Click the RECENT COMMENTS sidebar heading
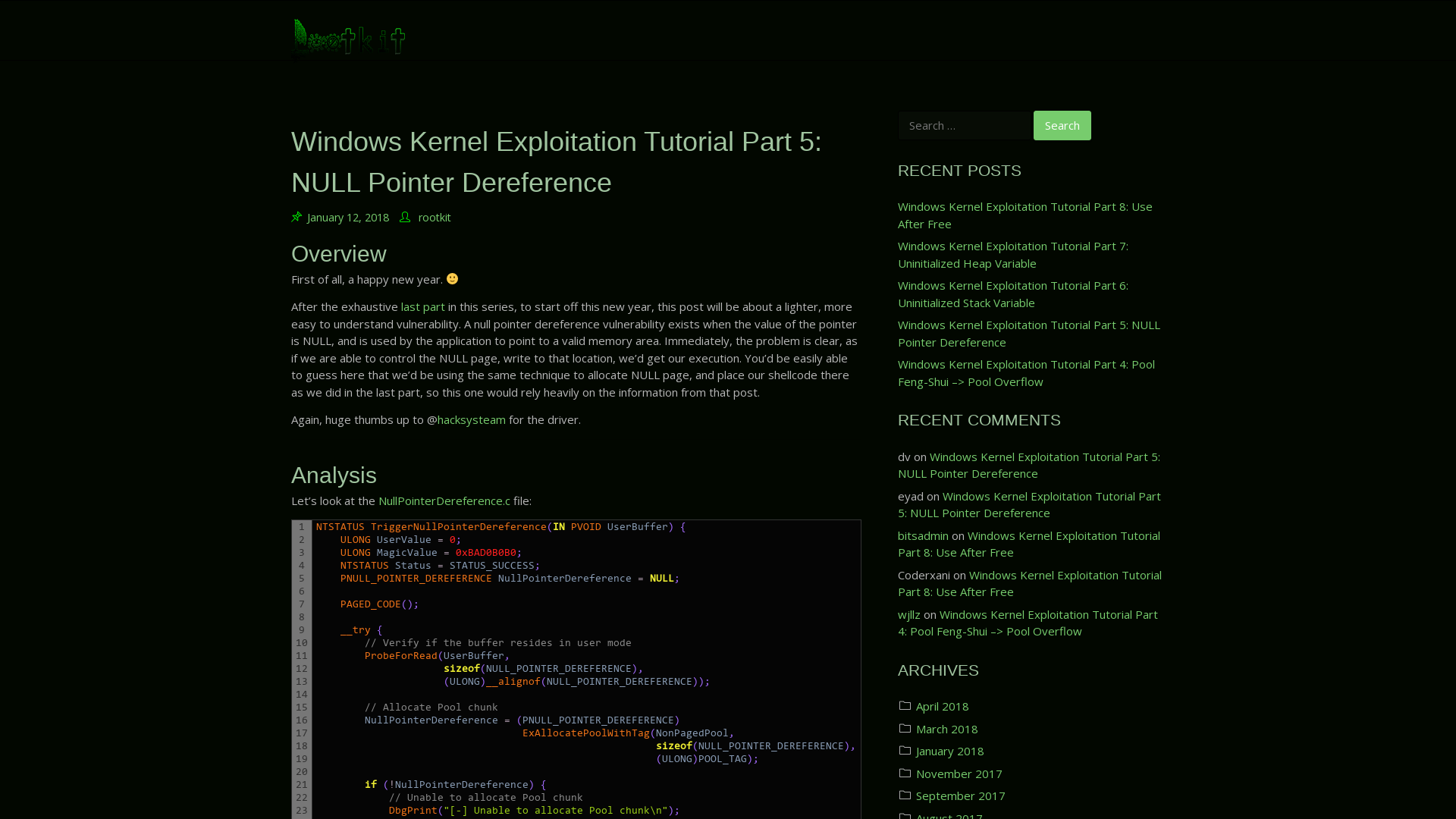 (979, 420)
